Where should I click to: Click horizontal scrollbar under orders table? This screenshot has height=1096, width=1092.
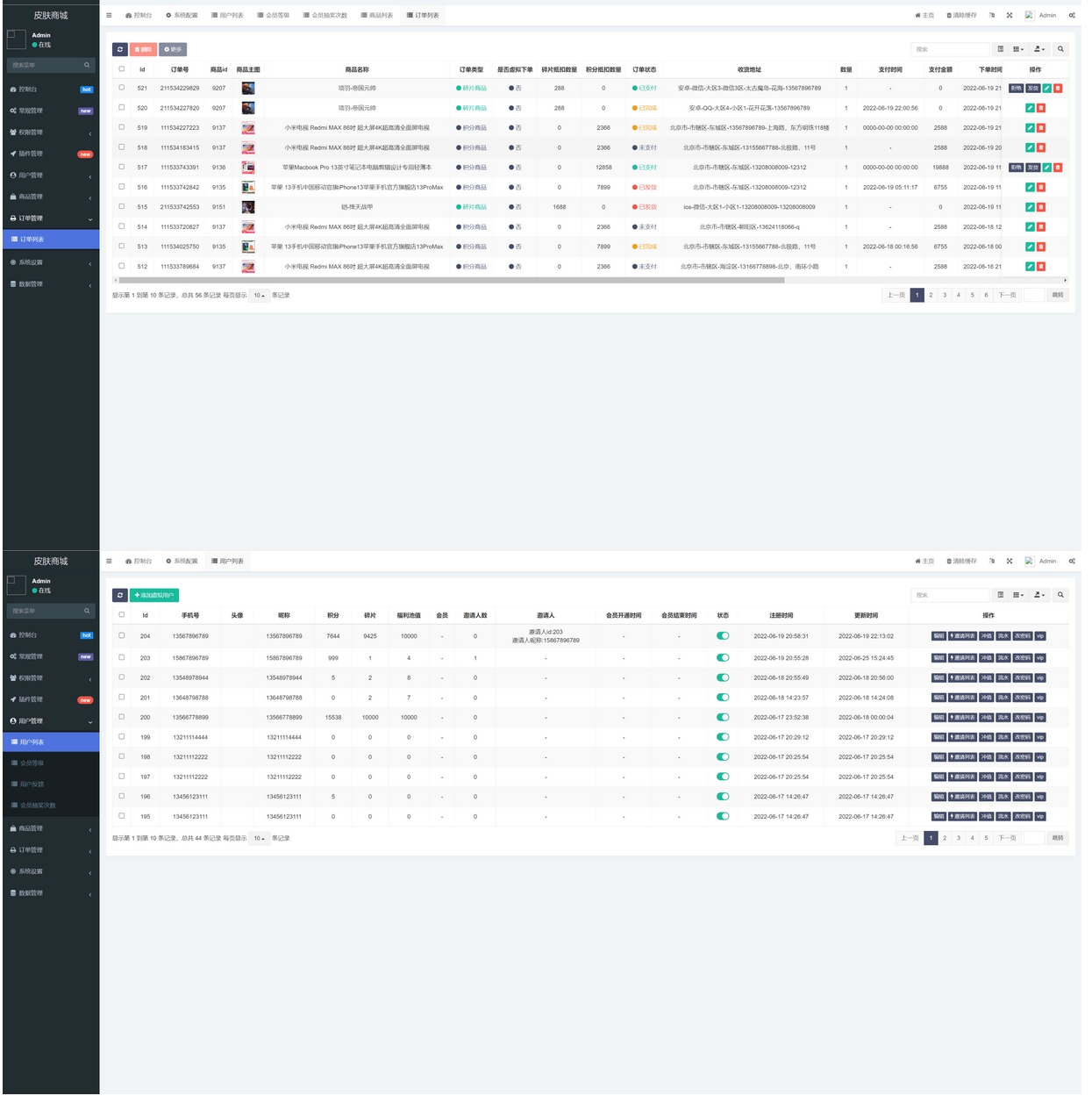tap(449, 281)
